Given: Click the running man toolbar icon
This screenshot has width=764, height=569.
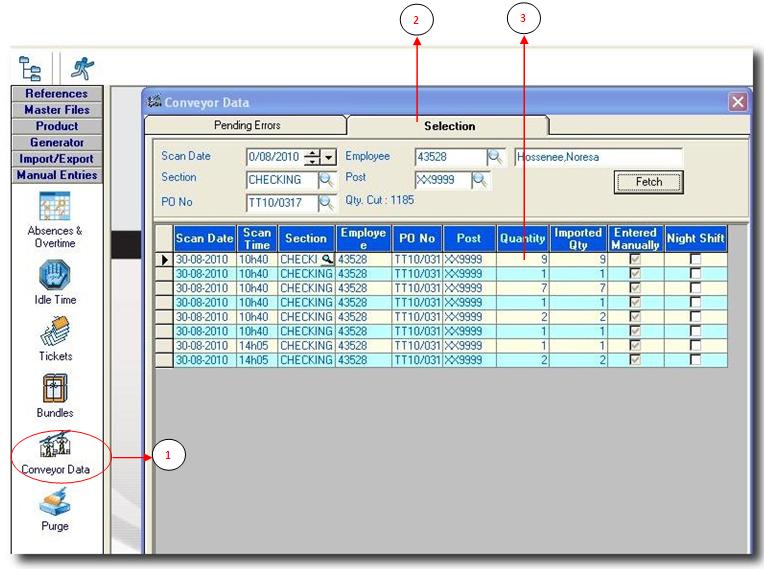Looking at the screenshot, I should point(83,67).
